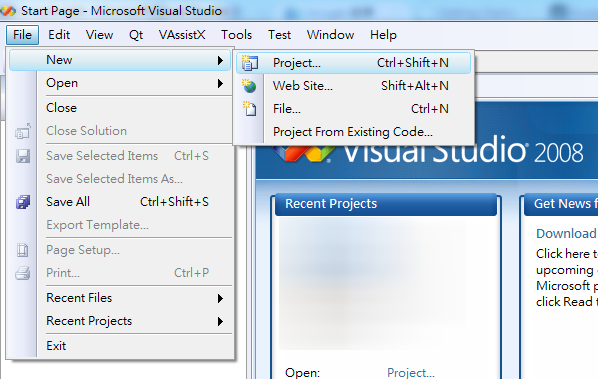Click the Web Site globe icon

[x=249, y=86]
